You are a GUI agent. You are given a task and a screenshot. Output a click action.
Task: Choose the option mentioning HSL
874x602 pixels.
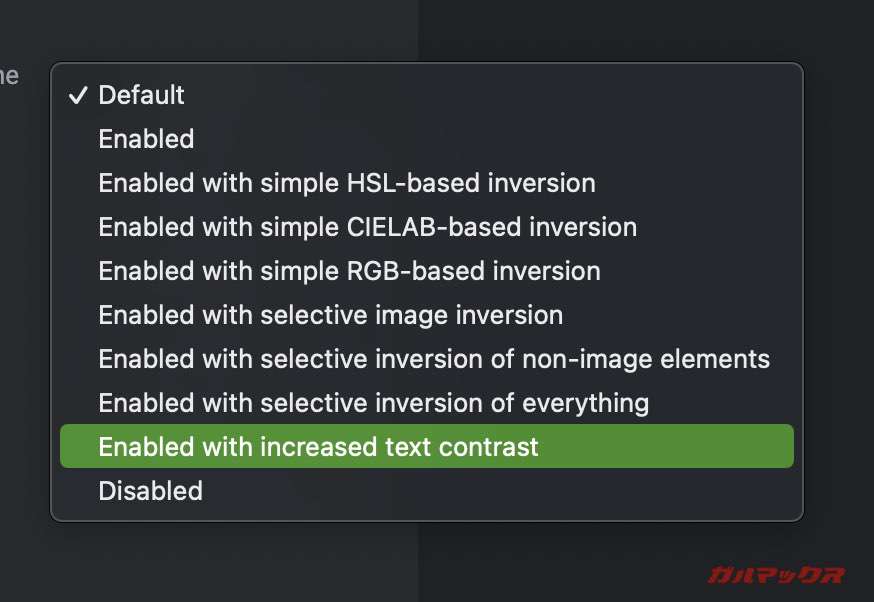tap(346, 183)
